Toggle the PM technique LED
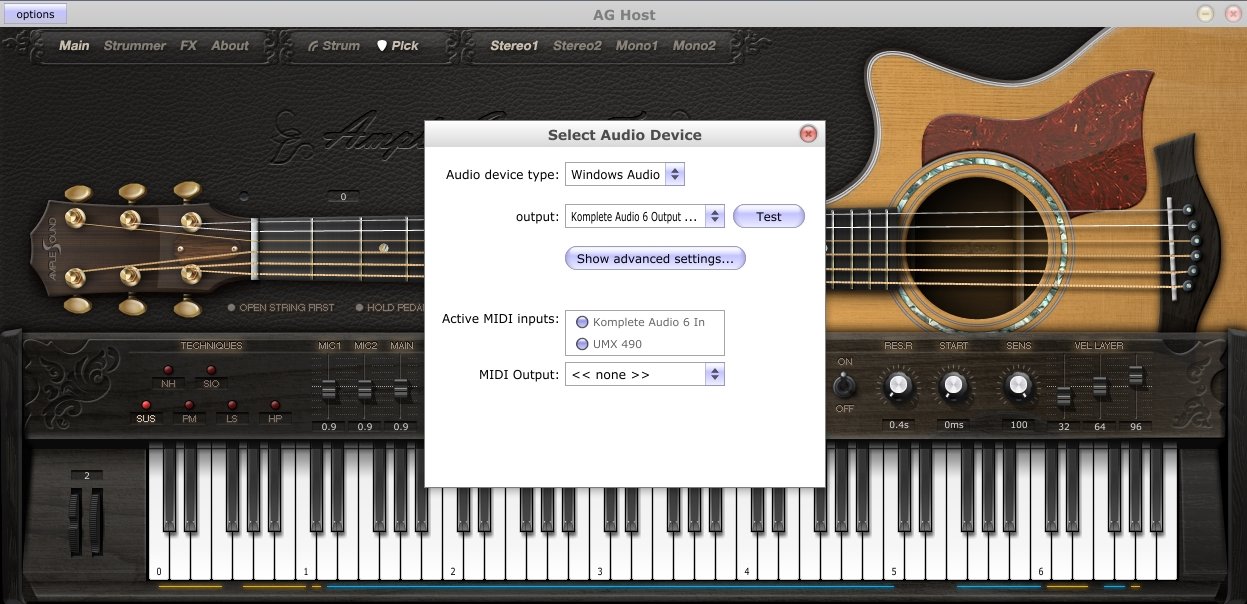1247x604 pixels. coord(189,405)
